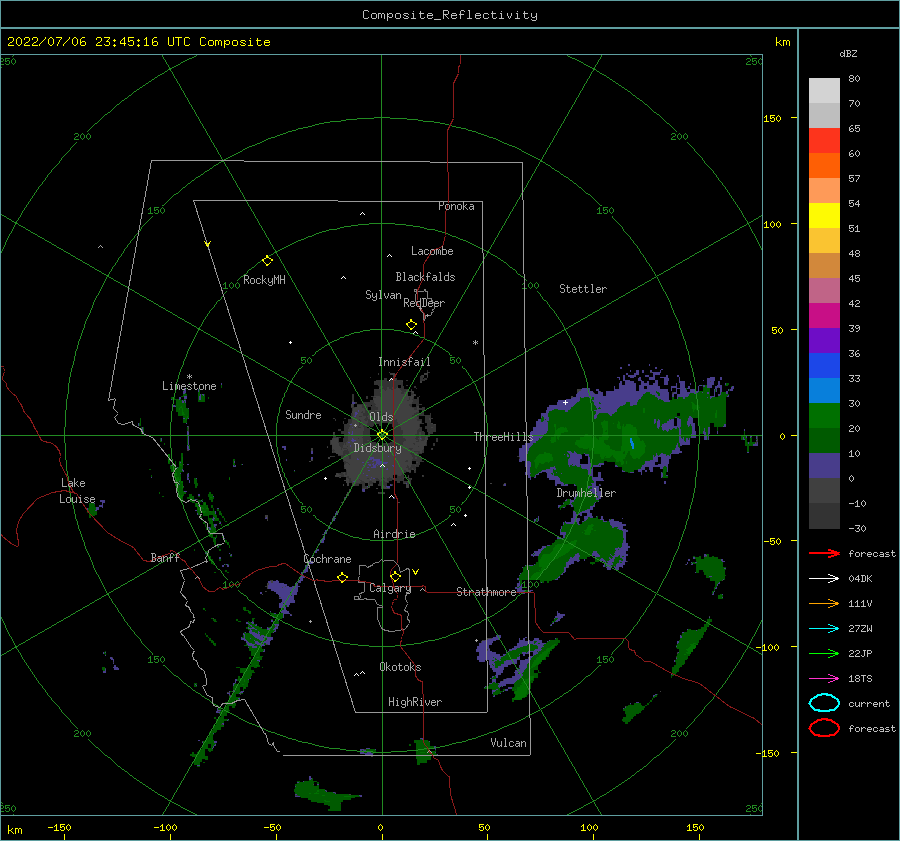Click the Lake Louise label
This screenshot has width=900, height=841.
point(77,491)
